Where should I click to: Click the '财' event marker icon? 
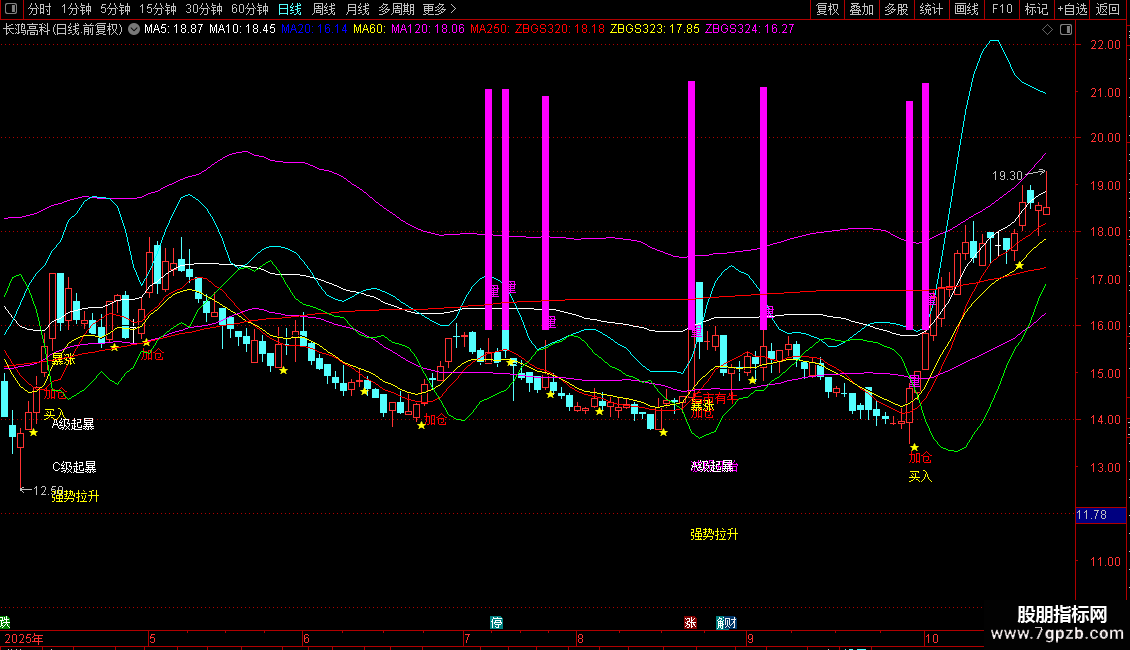pos(731,622)
